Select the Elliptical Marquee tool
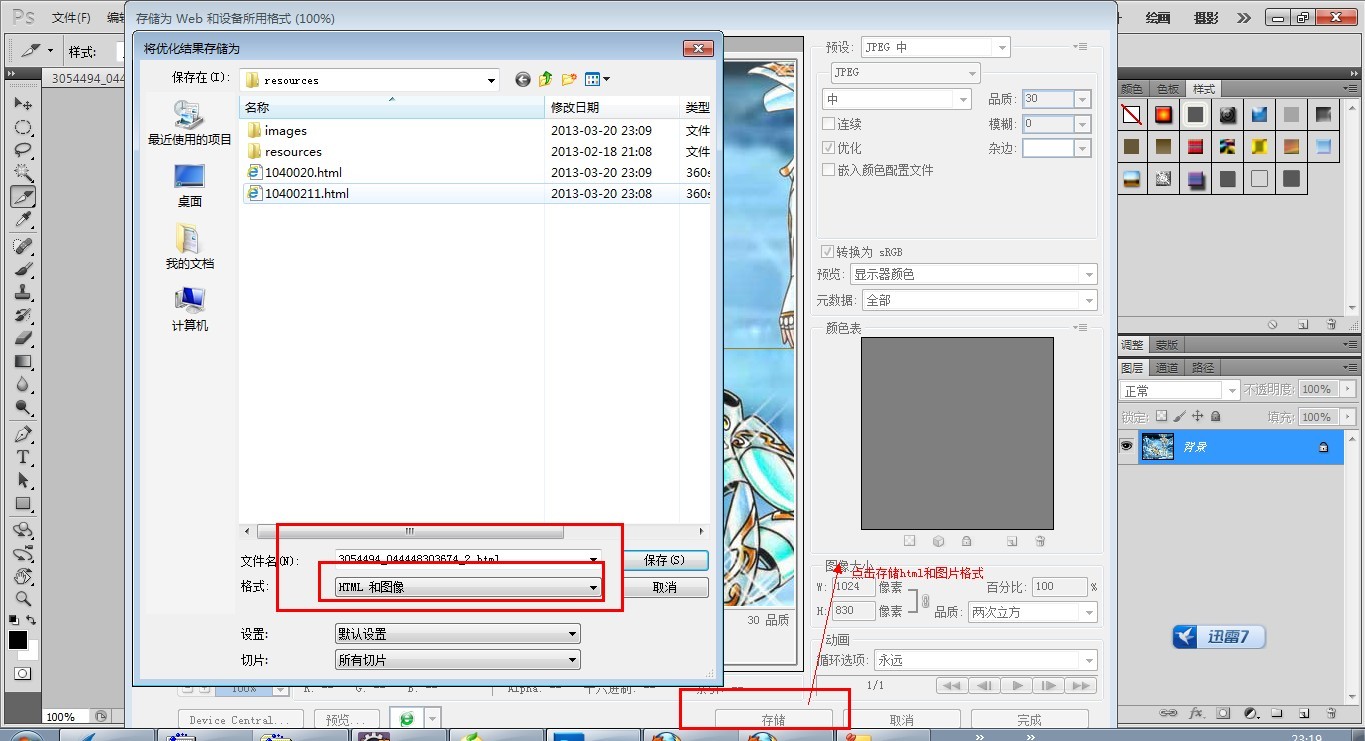This screenshot has width=1365, height=741. coord(23,127)
